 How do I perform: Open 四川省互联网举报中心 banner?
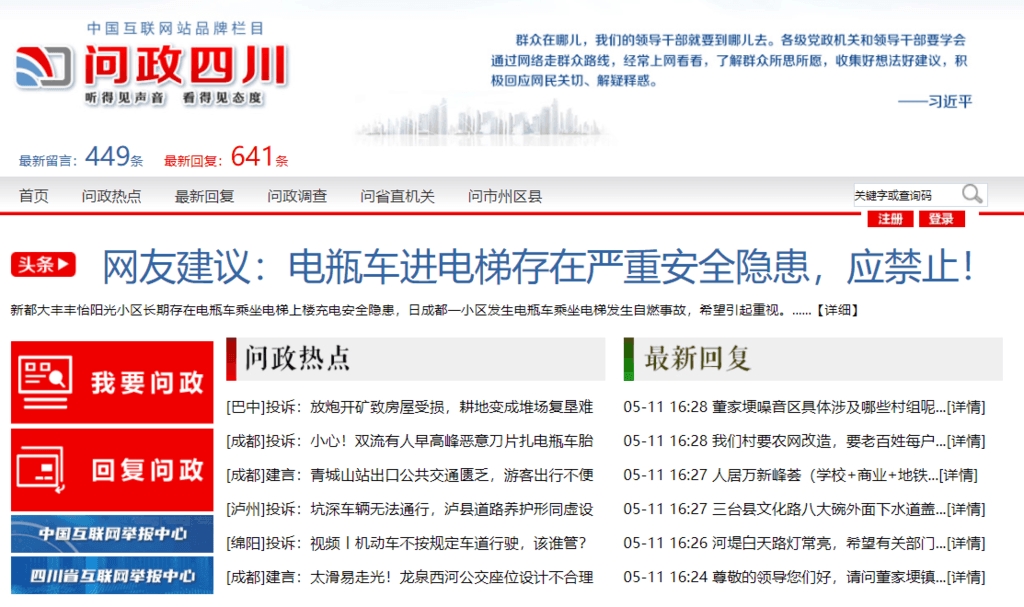[x=112, y=576]
